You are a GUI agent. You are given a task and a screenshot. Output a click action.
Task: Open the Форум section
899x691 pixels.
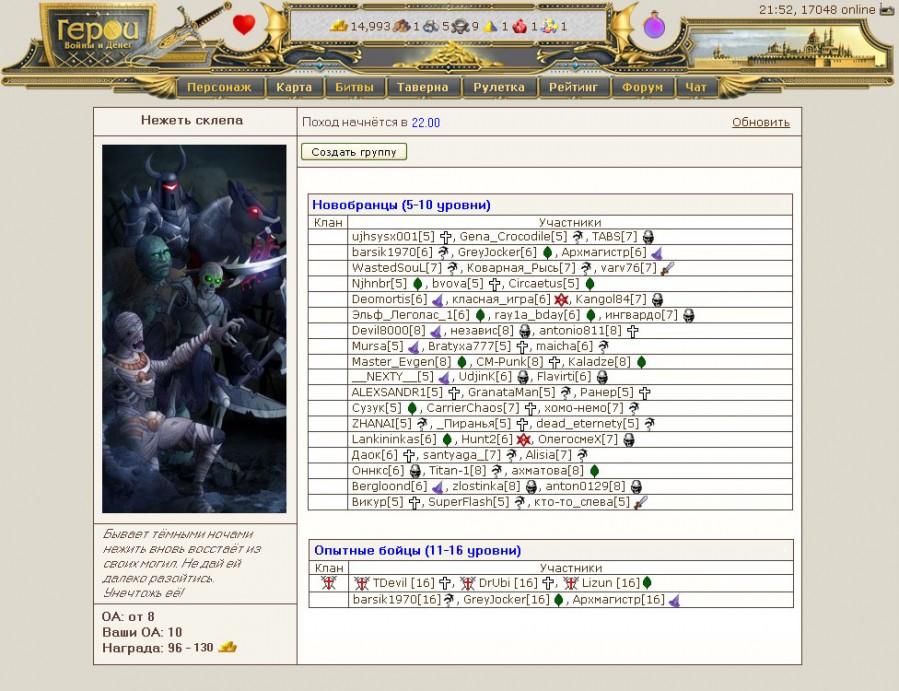[642, 87]
